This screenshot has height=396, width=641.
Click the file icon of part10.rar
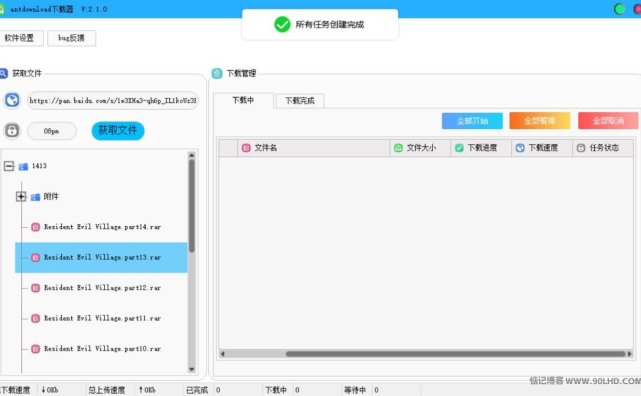pyautogui.click(x=36, y=349)
